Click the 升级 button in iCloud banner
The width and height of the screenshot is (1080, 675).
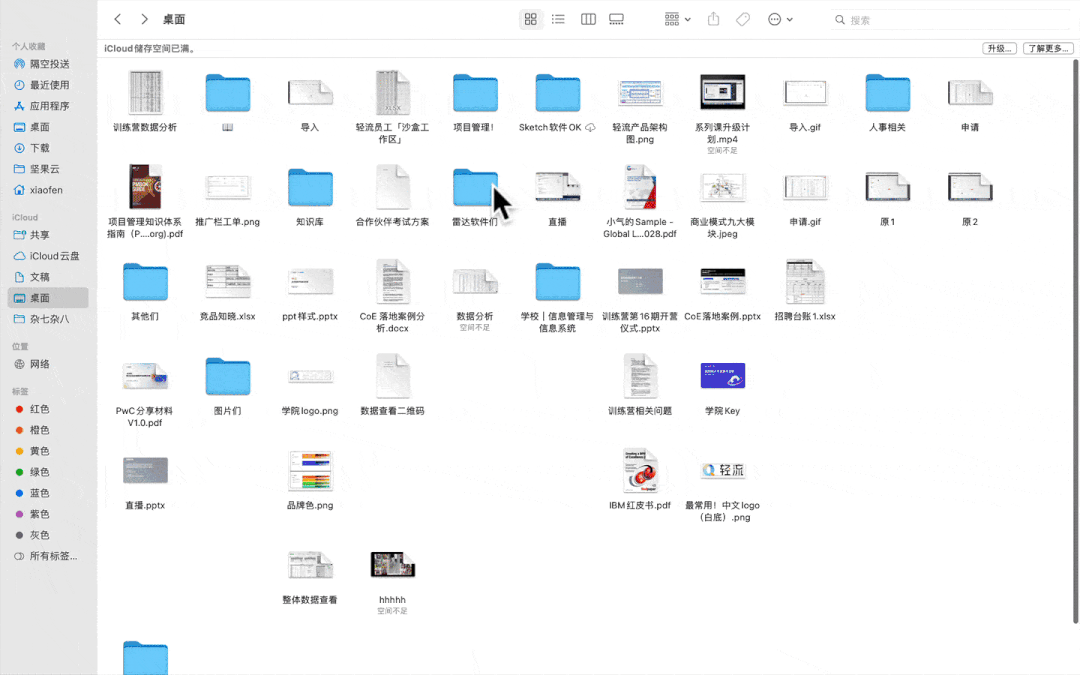click(999, 48)
